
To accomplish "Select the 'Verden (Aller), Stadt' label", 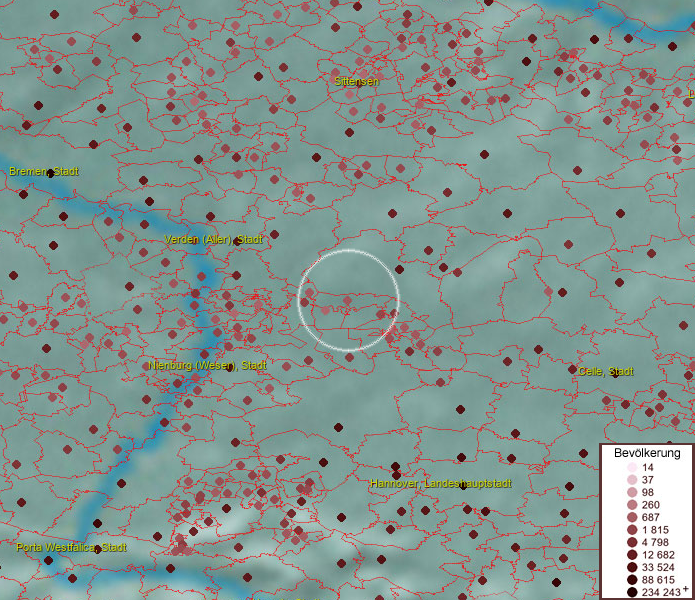I will pyautogui.click(x=213, y=239).
